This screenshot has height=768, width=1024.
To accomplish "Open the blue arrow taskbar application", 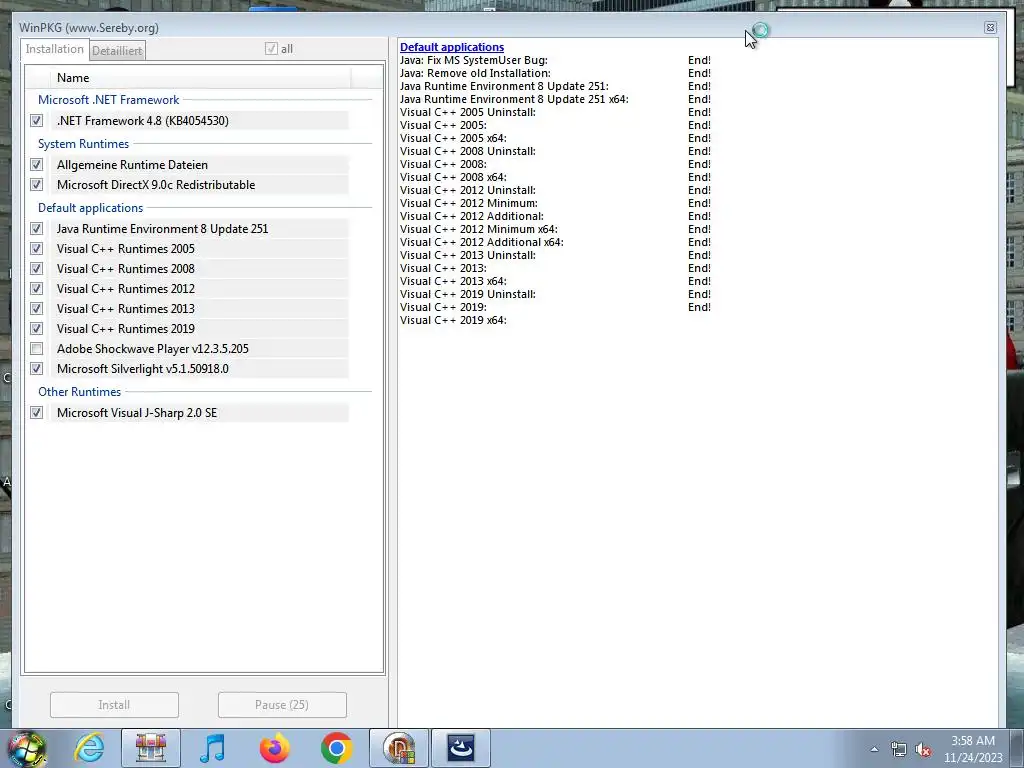I will 460,748.
